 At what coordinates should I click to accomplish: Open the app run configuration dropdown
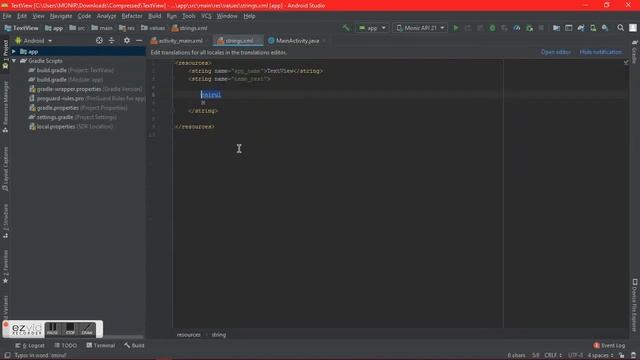pos(371,28)
